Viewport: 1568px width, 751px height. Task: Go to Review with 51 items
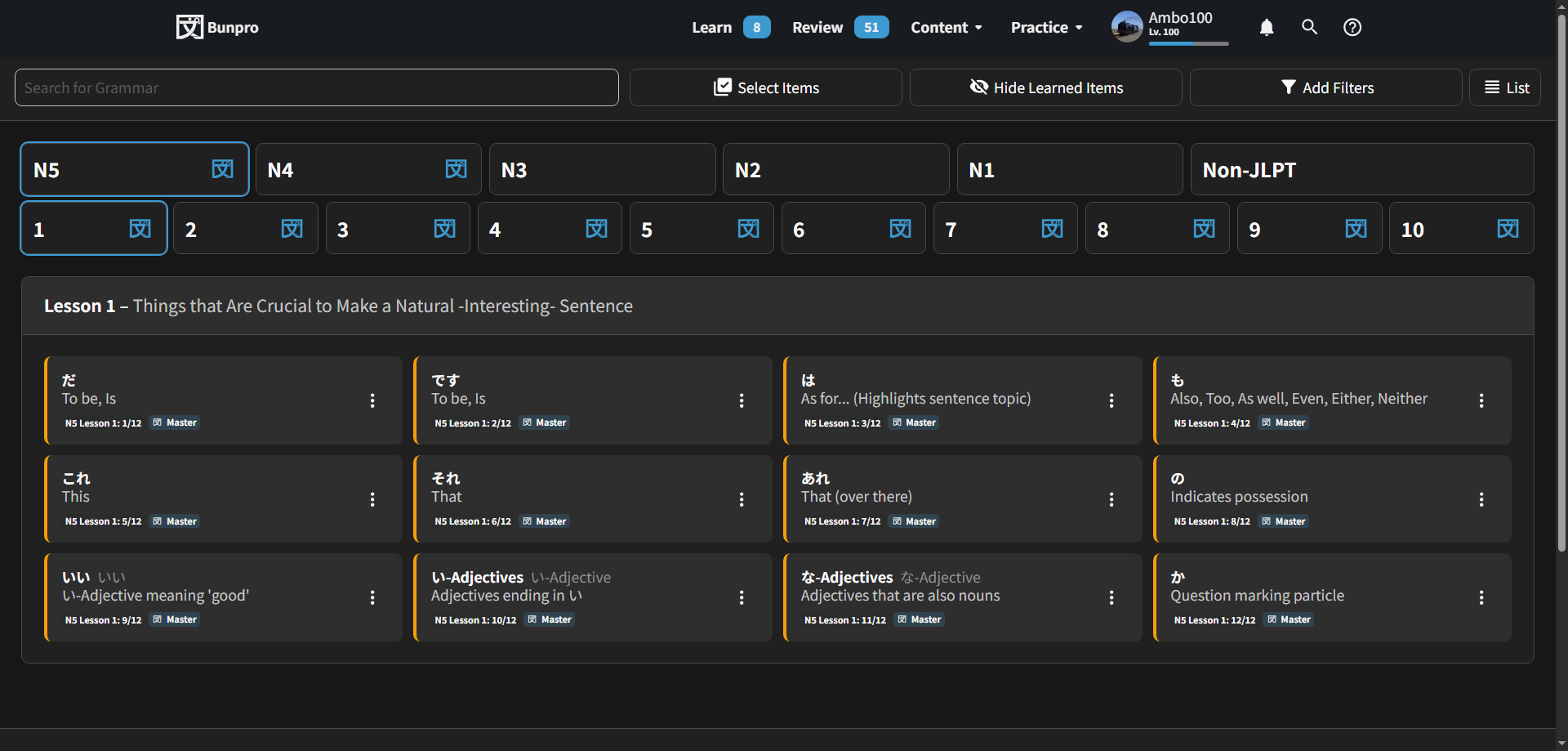(x=840, y=28)
